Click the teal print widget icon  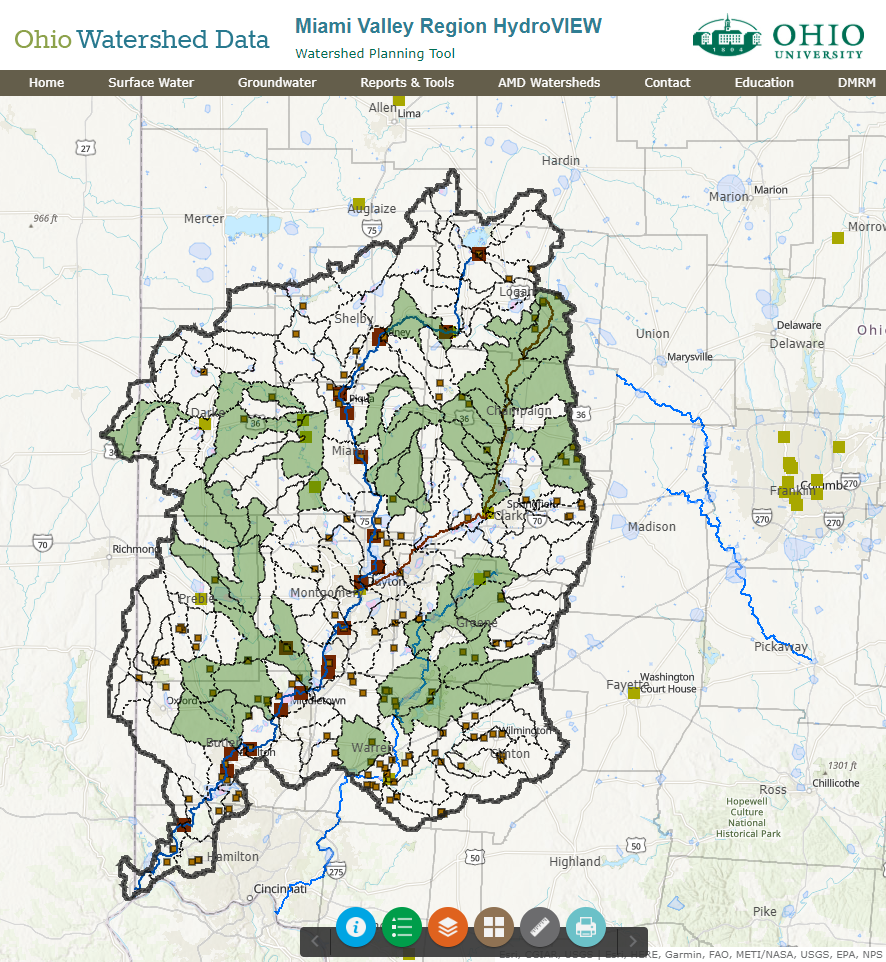click(586, 927)
